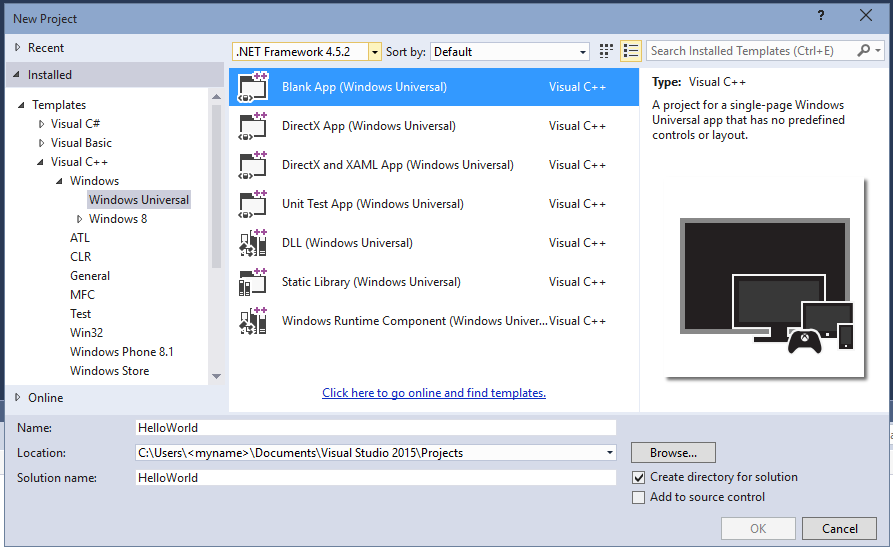Click the OK button
Screen dimensions: 893x548
click(x=758, y=529)
